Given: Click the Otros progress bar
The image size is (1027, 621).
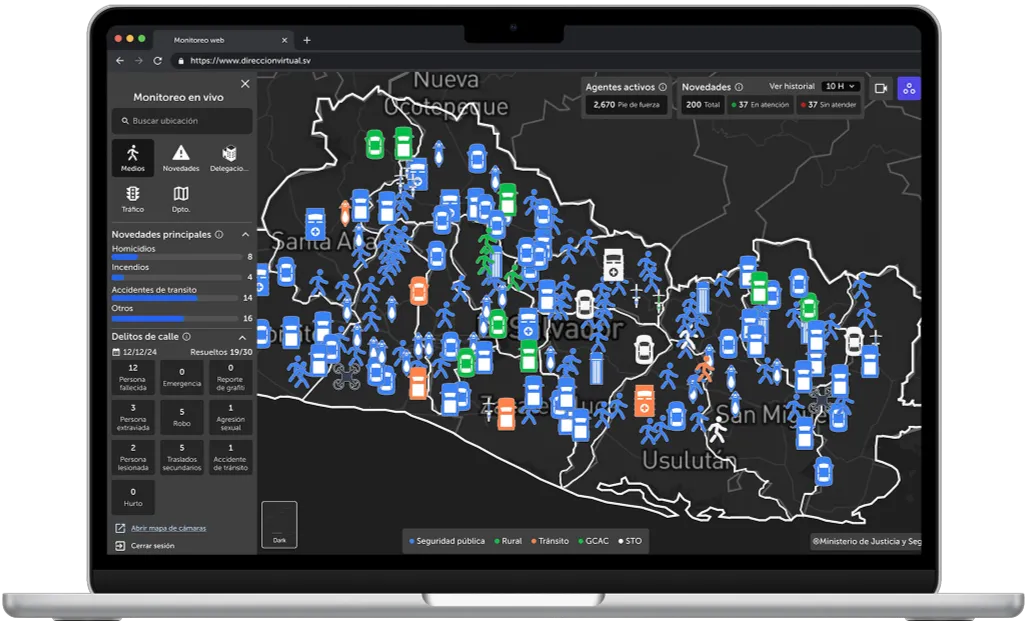Looking at the screenshot, I should (175, 318).
